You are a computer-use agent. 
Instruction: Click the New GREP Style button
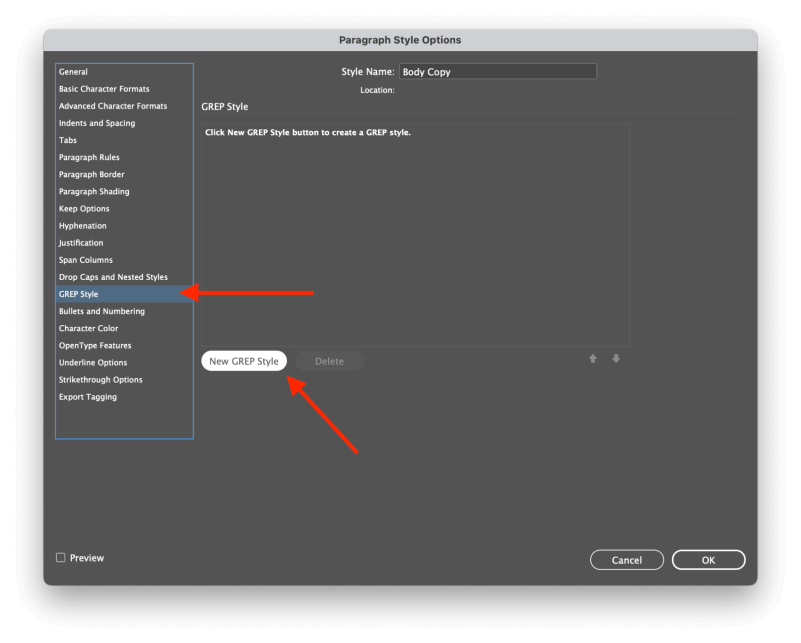coord(244,361)
